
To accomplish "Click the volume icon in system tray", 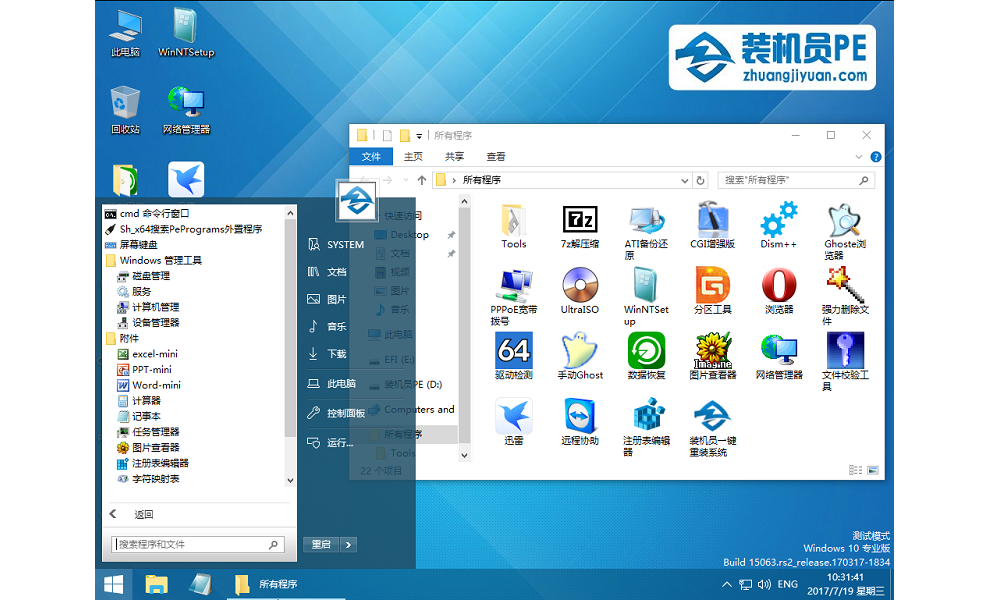I will point(763,584).
